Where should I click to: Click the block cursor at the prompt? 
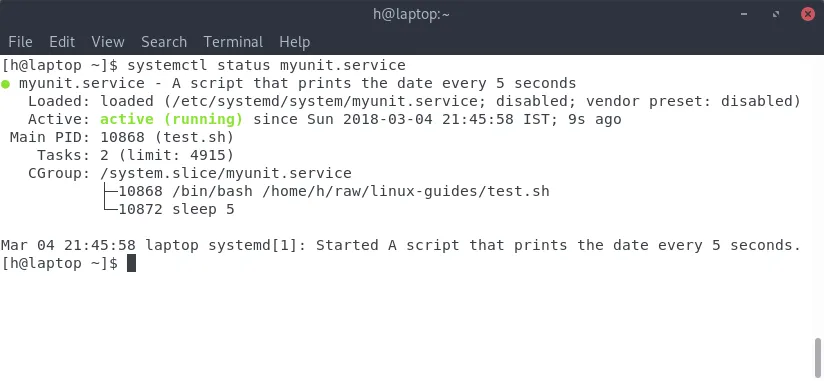(x=131, y=263)
